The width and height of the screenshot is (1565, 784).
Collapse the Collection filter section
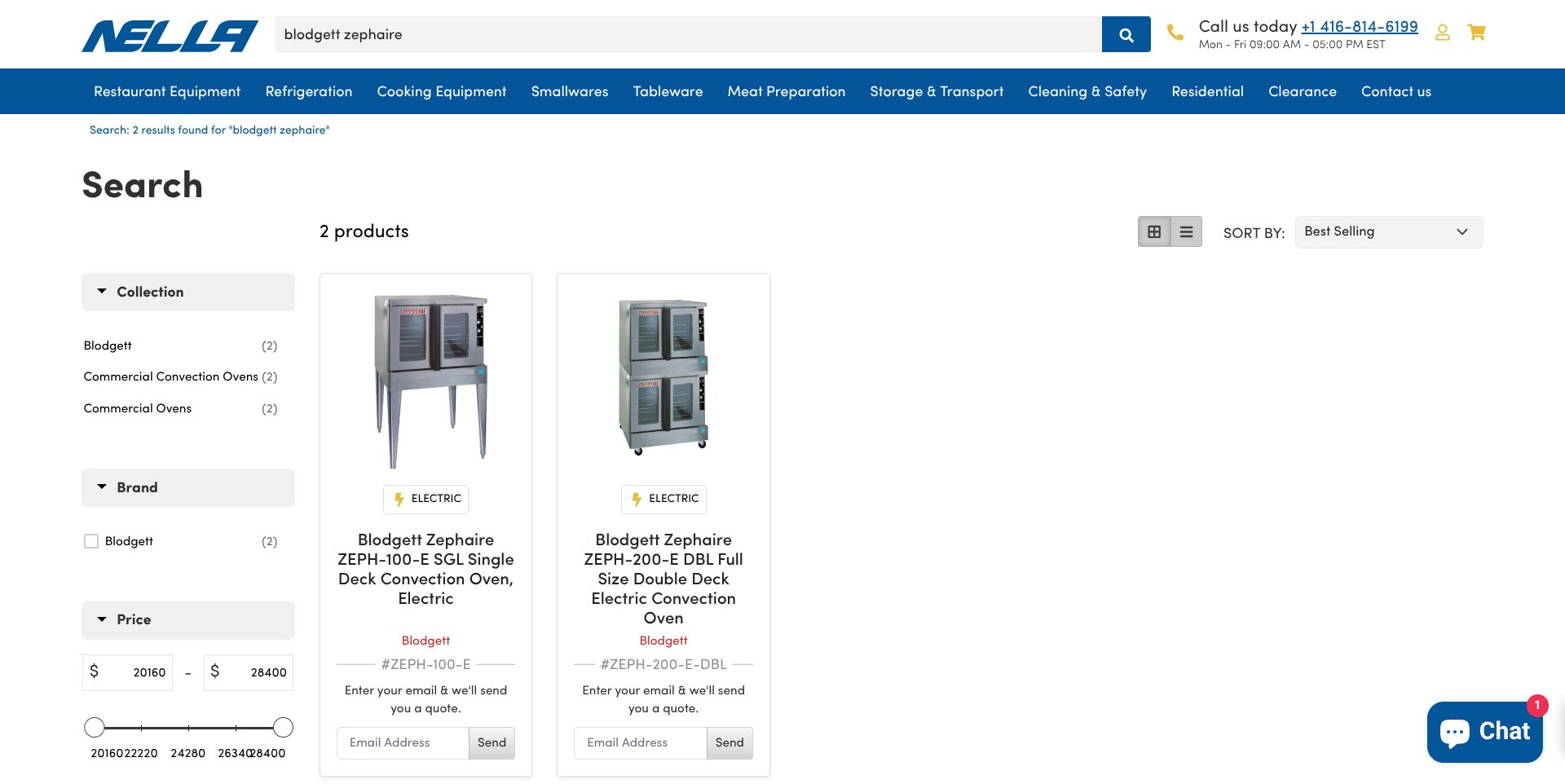click(x=188, y=292)
